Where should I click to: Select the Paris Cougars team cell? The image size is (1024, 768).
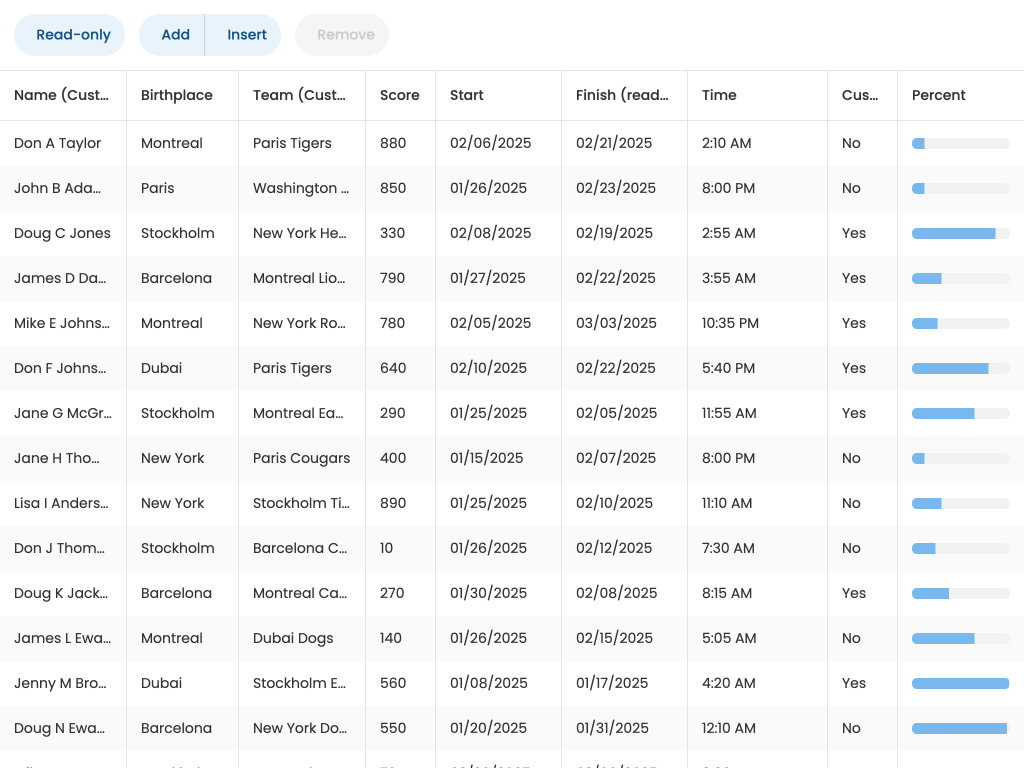[301, 458]
